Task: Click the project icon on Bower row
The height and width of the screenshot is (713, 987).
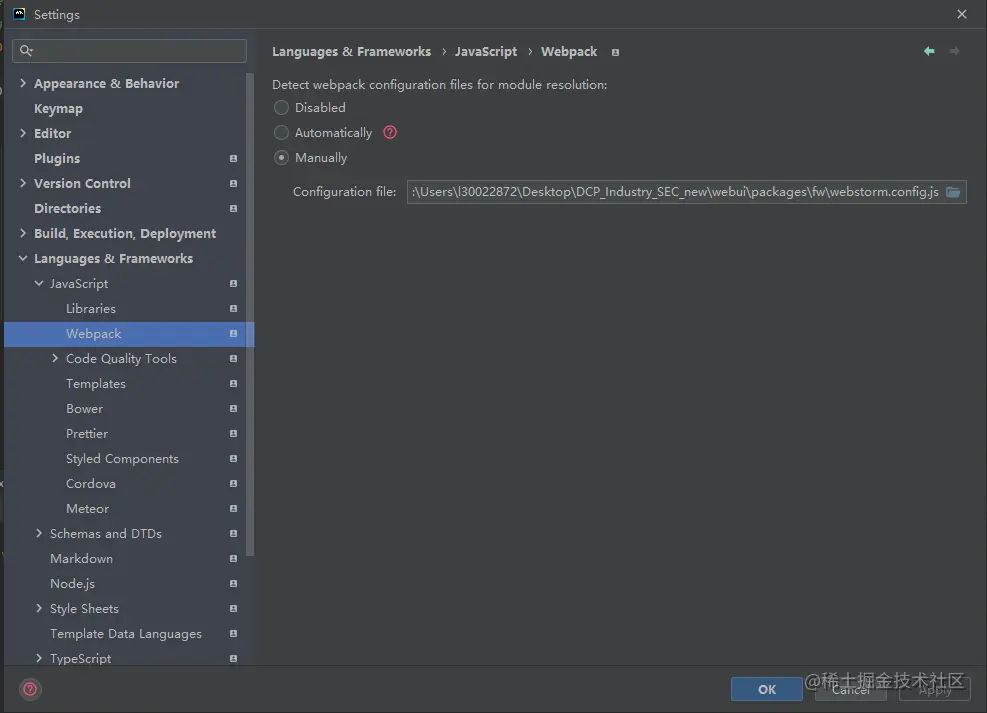Action: coord(234,408)
